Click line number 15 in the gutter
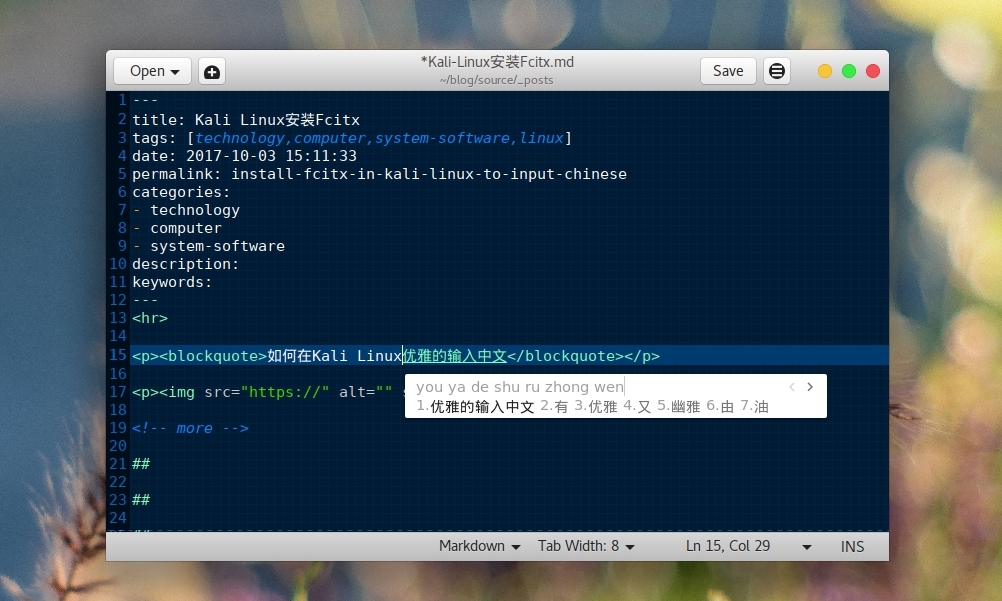Screen dimensions: 1002x601 coord(117,355)
